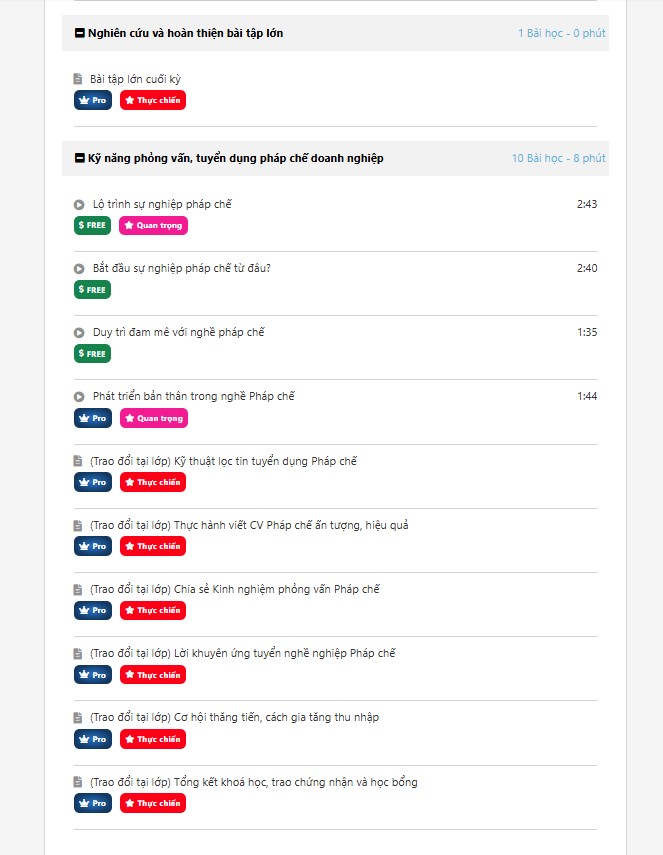This screenshot has width=663, height=855.
Task: Click FREE badge under "Lộ trình sự nghiệp pháp chế"
Action: point(92,225)
